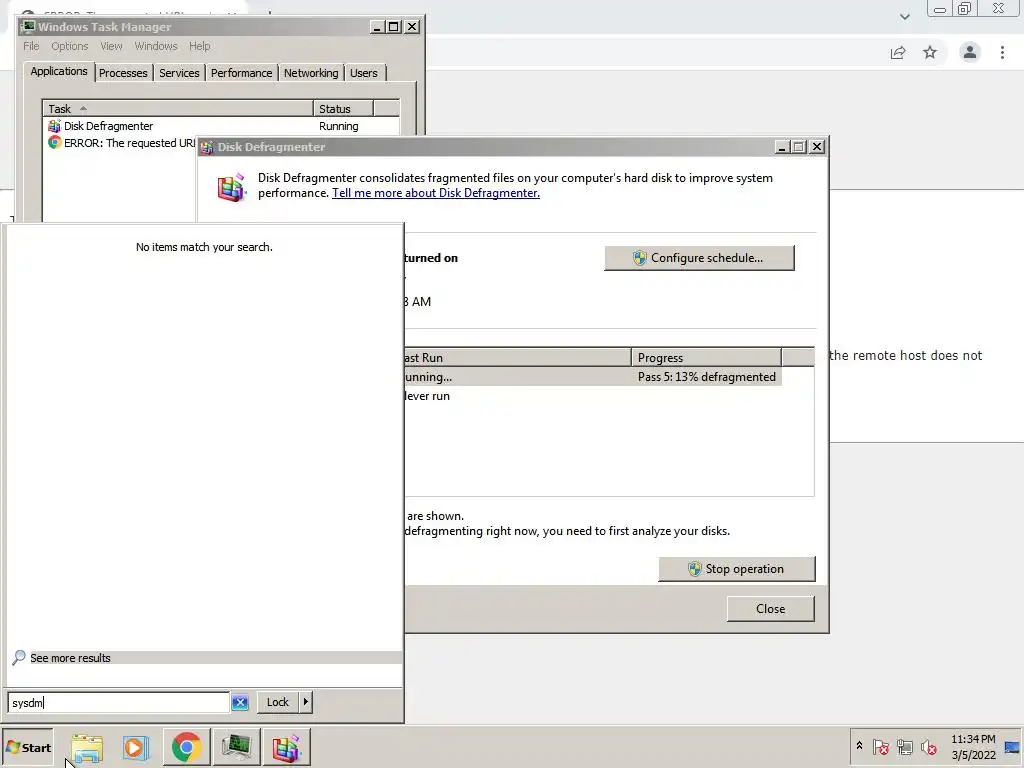Open the Chrome profile avatar
This screenshot has height=768, width=1024.
pyautogui.click(x=970, y=52)
